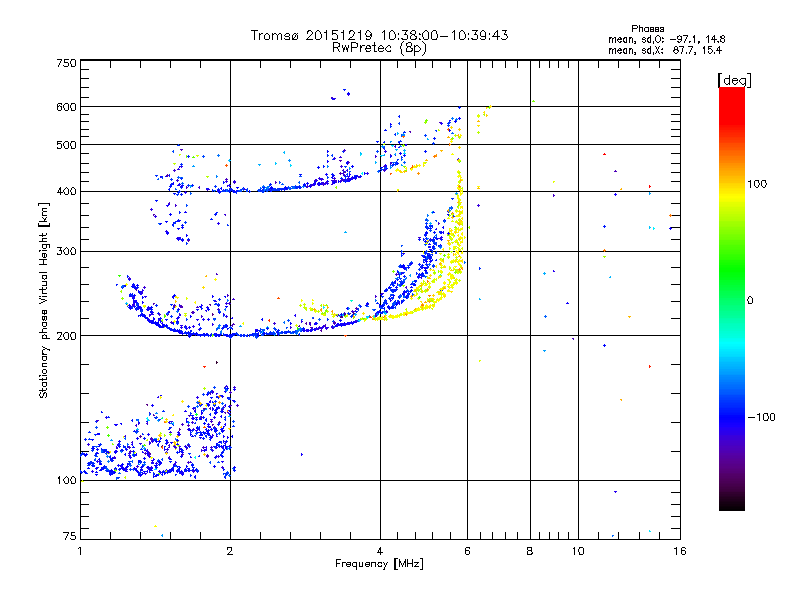Click the y-axis tick label '750'

(x=66, y=63)
